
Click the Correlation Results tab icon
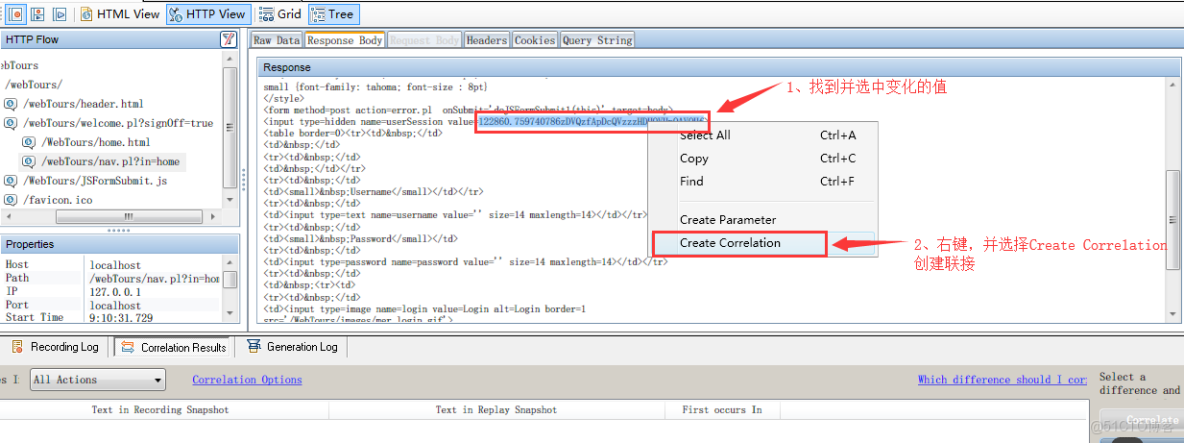point(128,347)
